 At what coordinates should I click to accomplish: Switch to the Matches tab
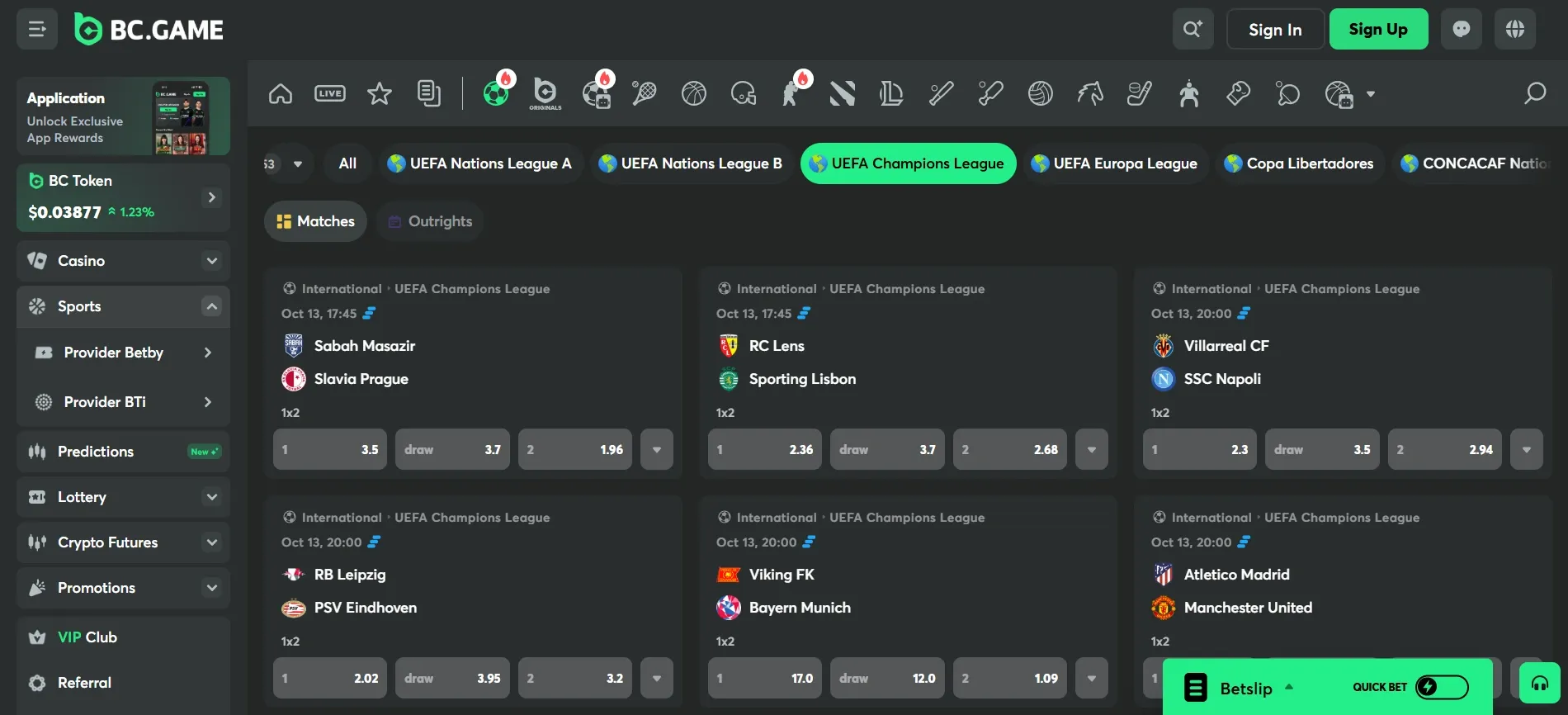[x=315, y=221]
